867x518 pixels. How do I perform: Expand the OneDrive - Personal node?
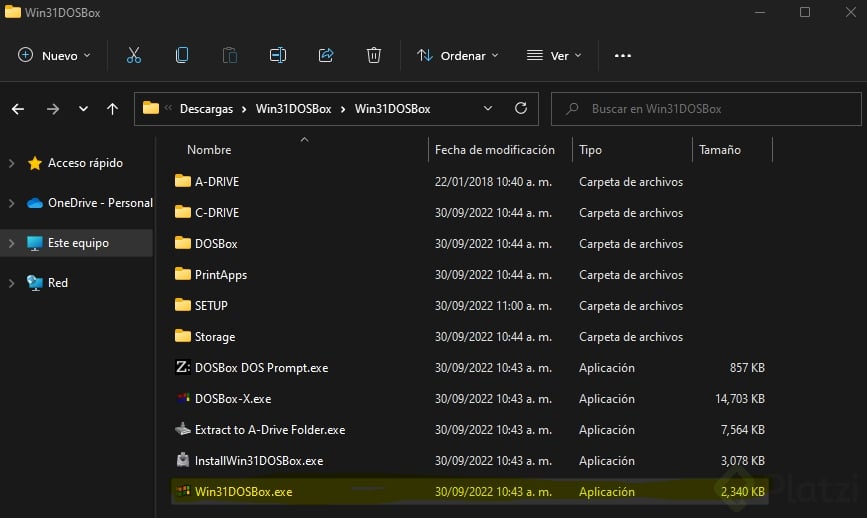pyautogui.click(x=11, y=203)
